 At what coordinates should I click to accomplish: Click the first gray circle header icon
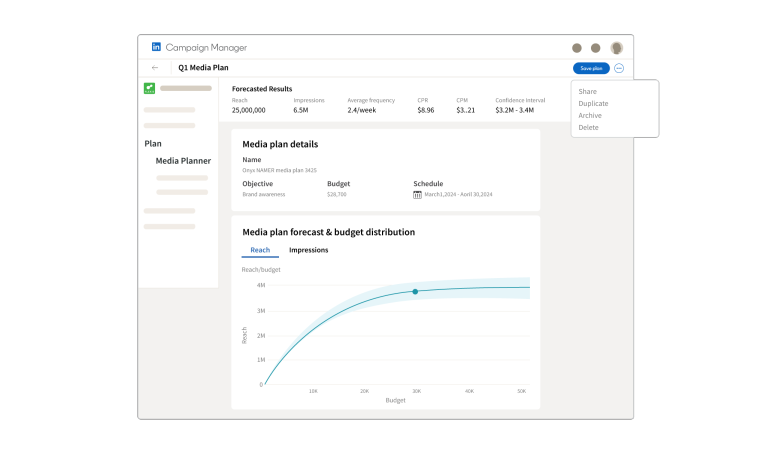point(576,47)
